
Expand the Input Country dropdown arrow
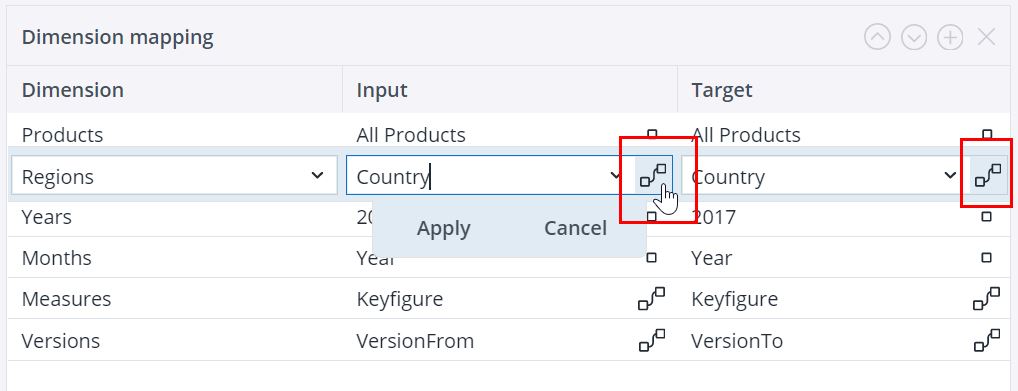[616, 175]
